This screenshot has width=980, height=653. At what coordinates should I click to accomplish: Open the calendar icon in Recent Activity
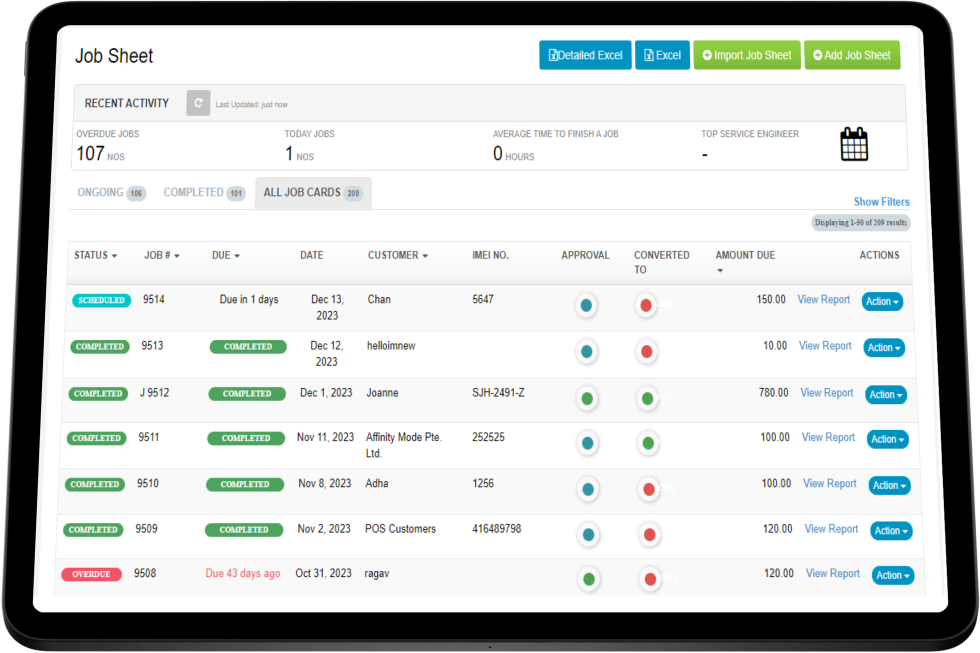point(854,144)
